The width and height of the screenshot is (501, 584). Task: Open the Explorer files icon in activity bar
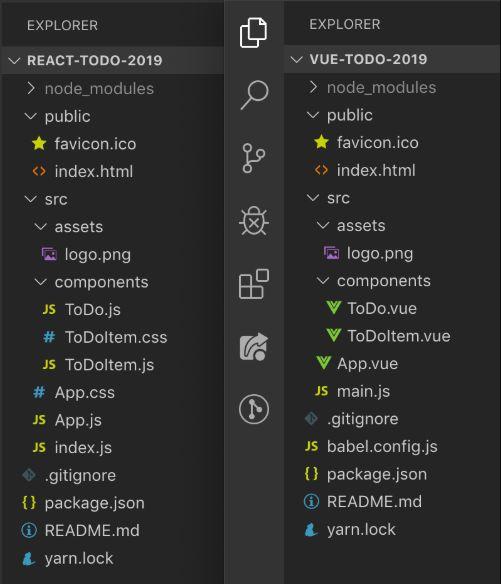tap(253, 33)
